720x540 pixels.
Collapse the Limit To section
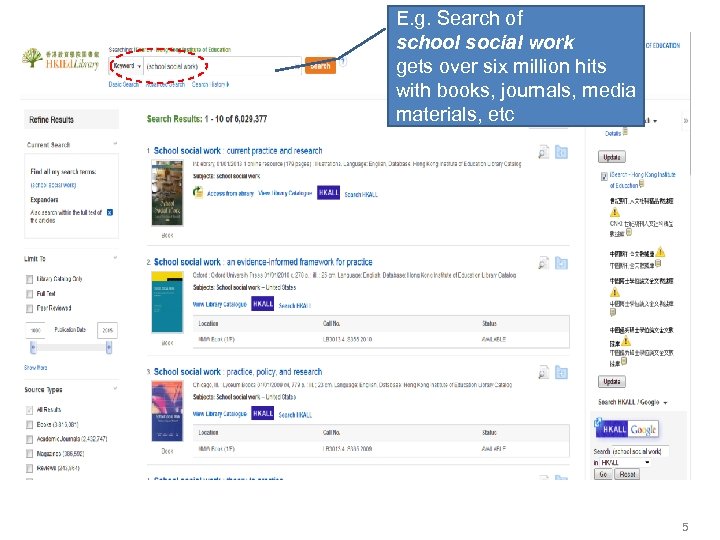point(116,259)
